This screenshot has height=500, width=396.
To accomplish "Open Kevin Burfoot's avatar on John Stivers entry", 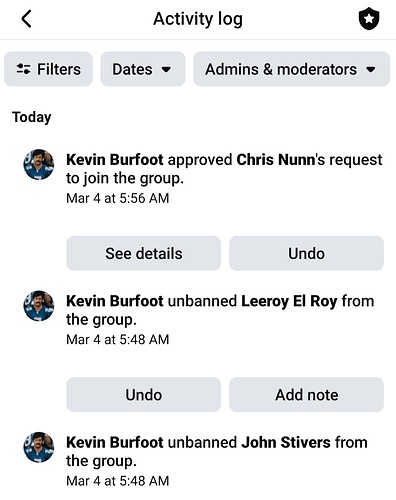I will (x=39, y=447).
